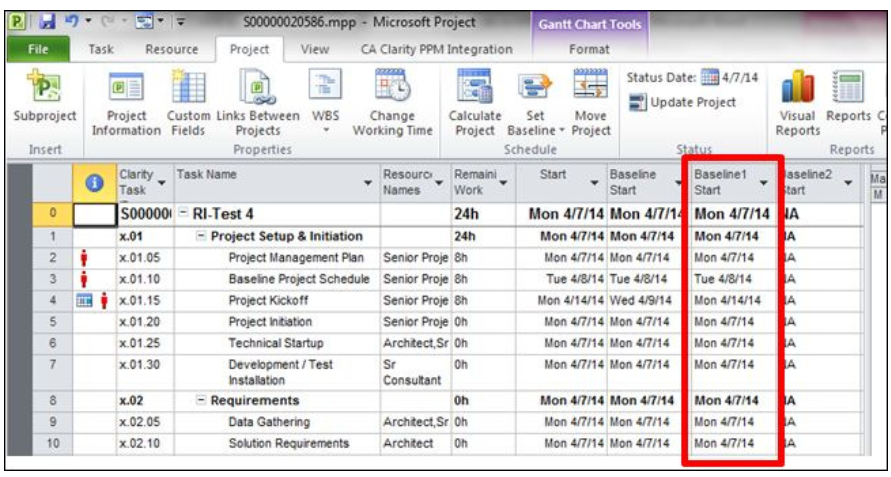
Task: Collapse Project Setup & Initiation group
Action: click(201, 237)
